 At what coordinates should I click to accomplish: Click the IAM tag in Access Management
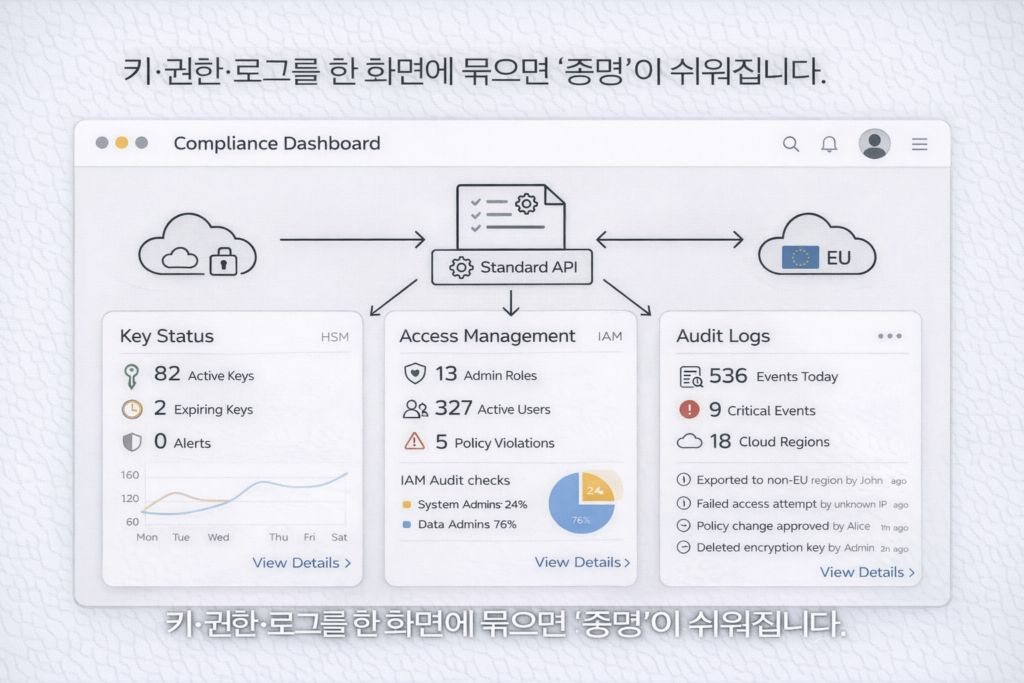coord(610,336)
